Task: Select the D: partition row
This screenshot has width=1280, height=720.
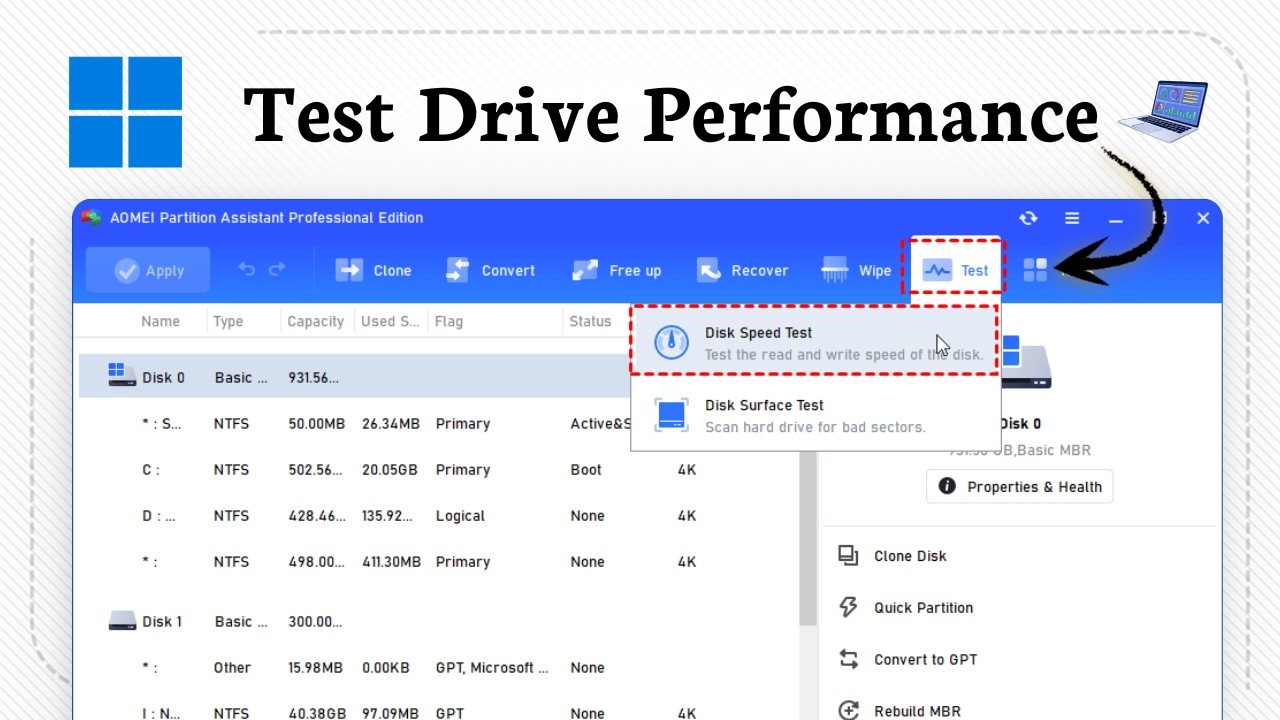Action: (x=440, y=516)
